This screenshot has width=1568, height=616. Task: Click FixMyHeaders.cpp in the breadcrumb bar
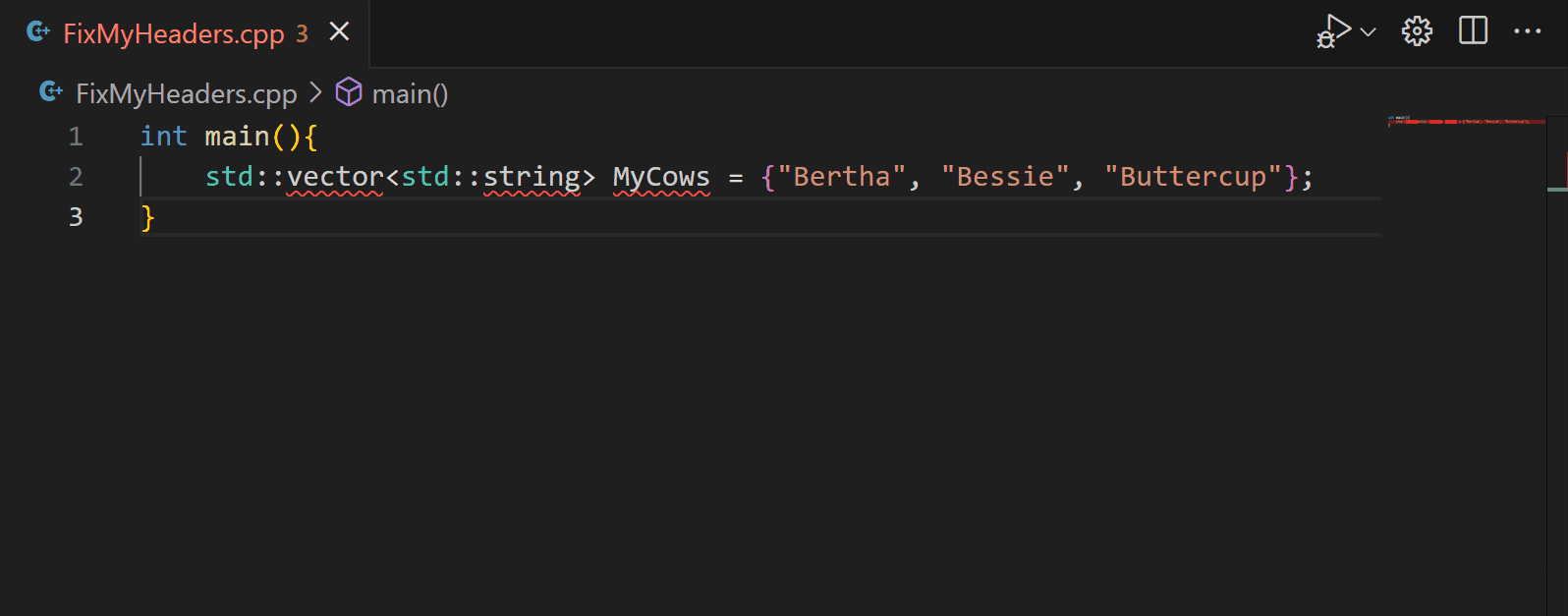coord(187,93)
